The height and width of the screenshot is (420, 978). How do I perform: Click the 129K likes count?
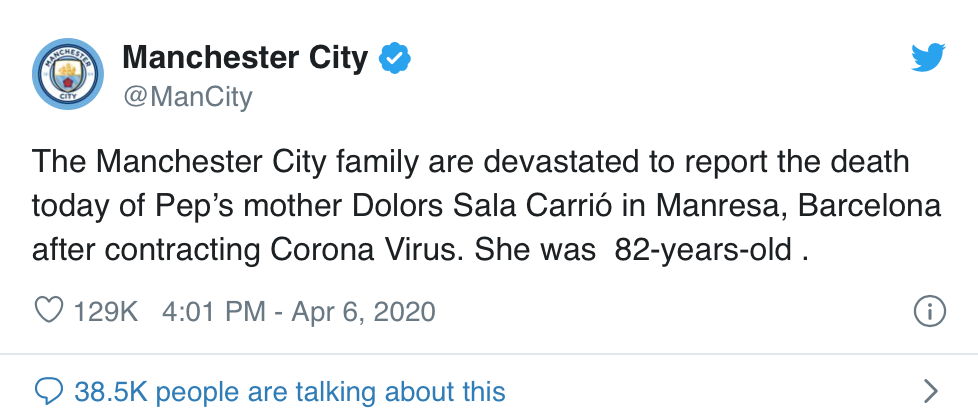pos(106,311)
